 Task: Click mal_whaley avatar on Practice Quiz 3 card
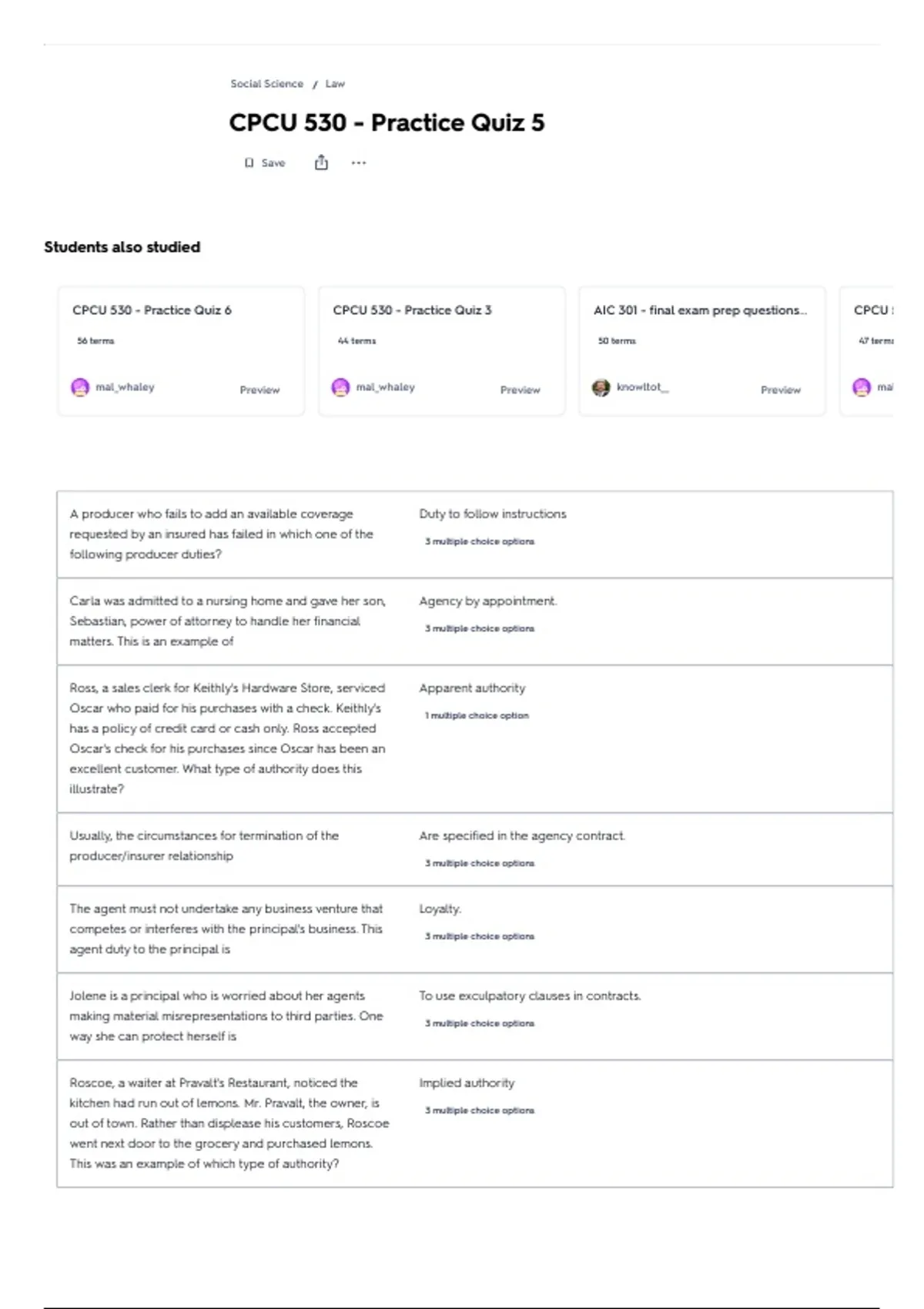[x=340, y=387]
